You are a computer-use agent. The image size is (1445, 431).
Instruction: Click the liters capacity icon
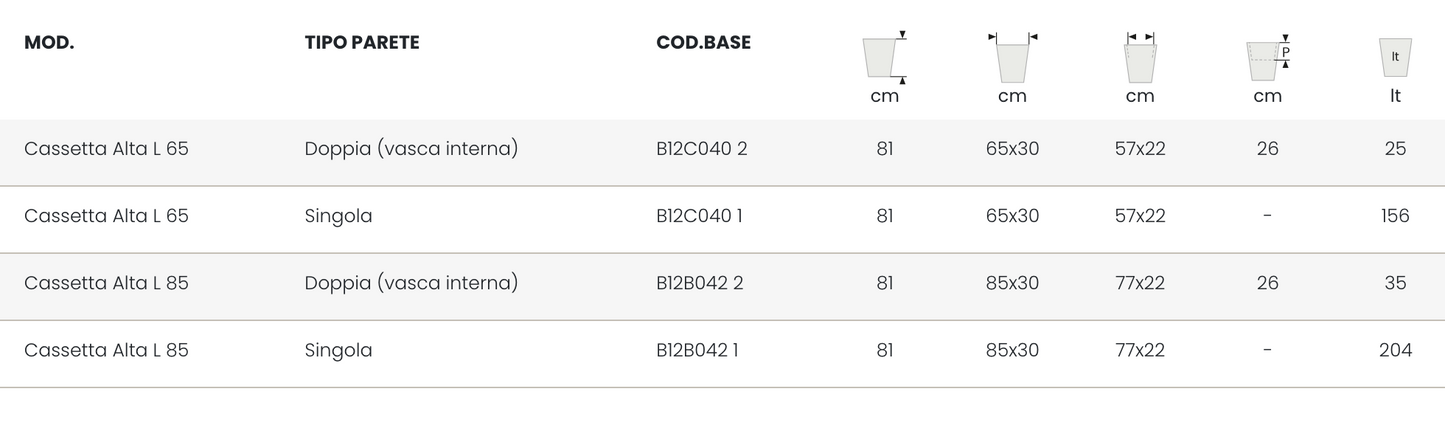1395,58
